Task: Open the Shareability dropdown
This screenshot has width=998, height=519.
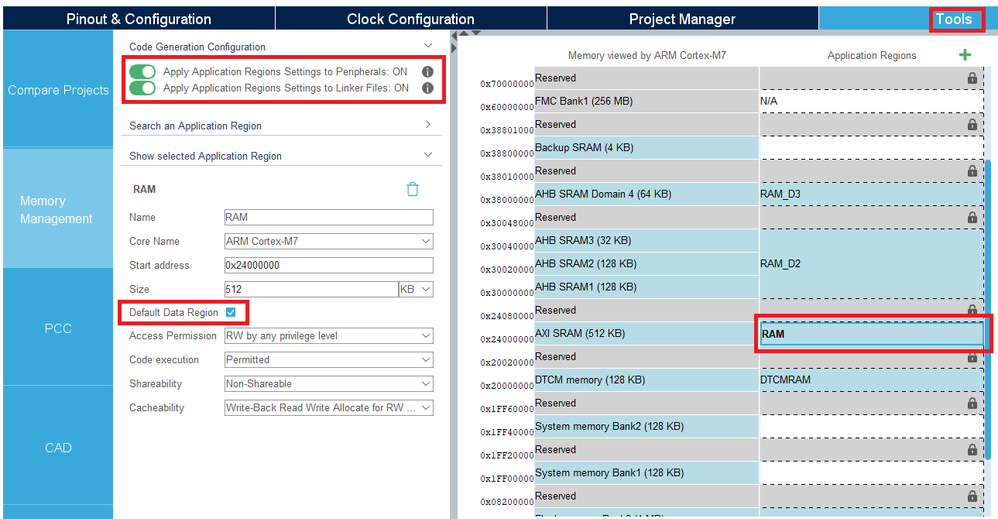Action: click(328, 384)
